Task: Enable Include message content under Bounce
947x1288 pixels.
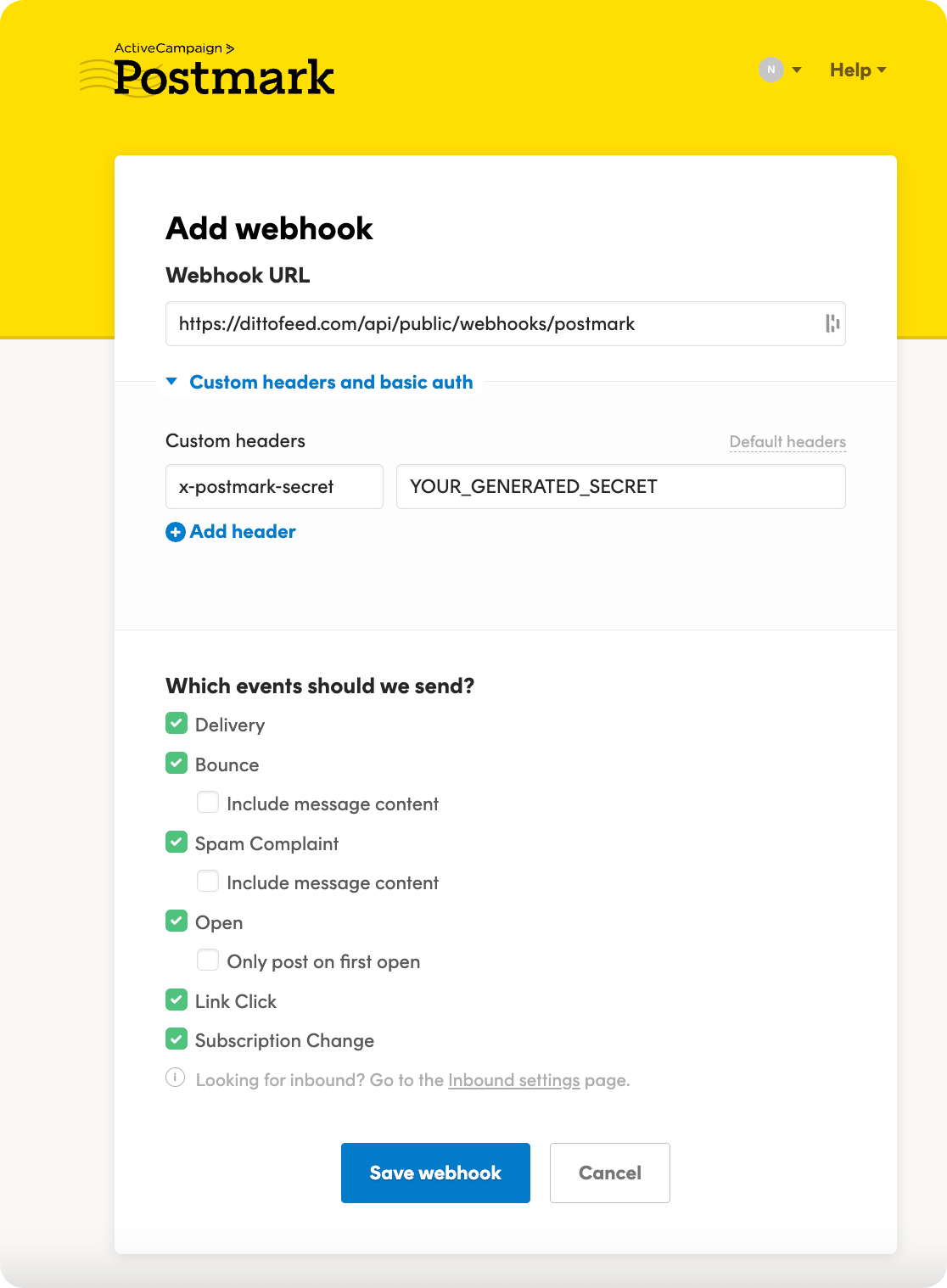Action: tap(208, 802)
